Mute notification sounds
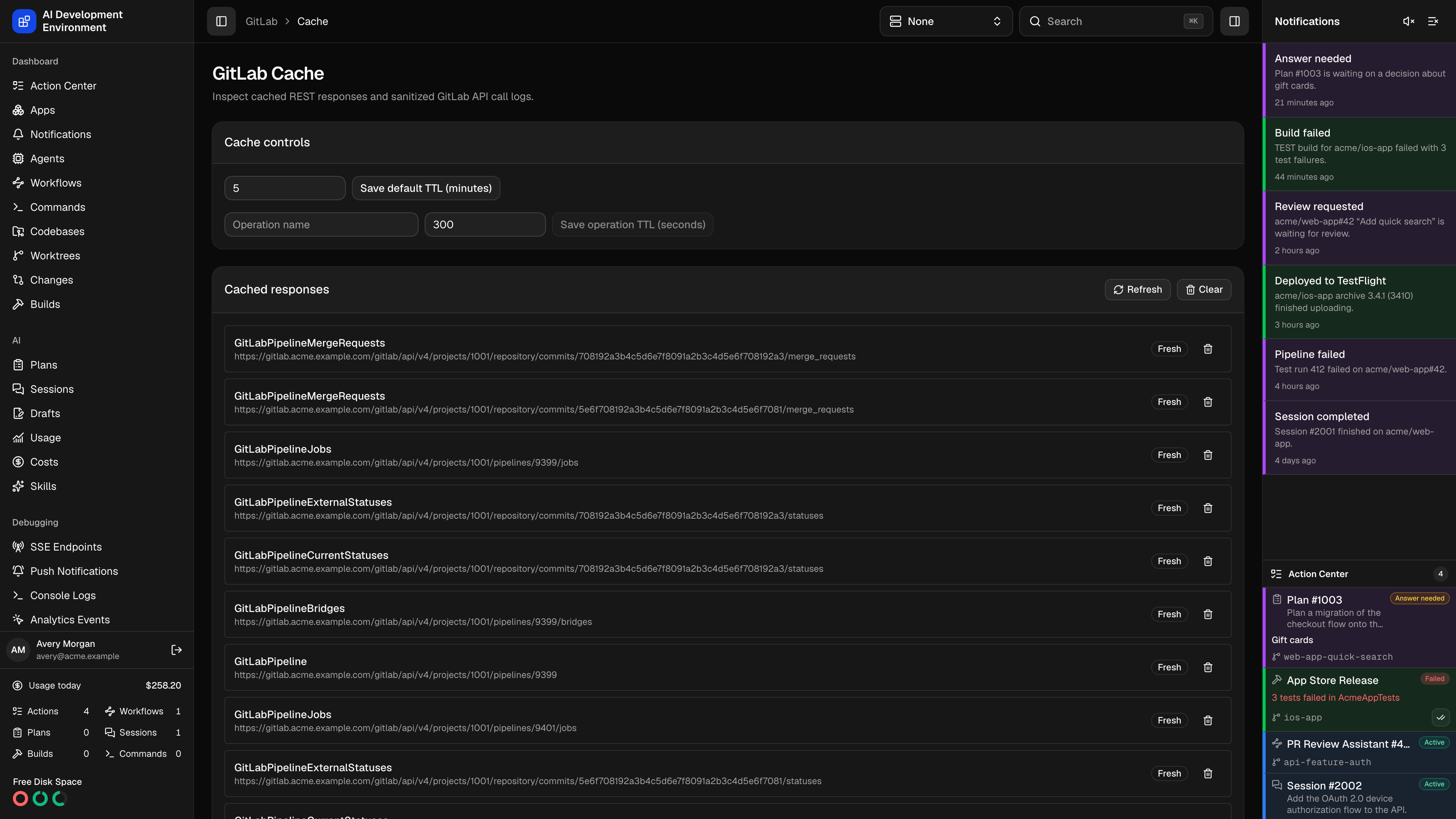This screenshot has height=819, width=1456. point(1409,21)
